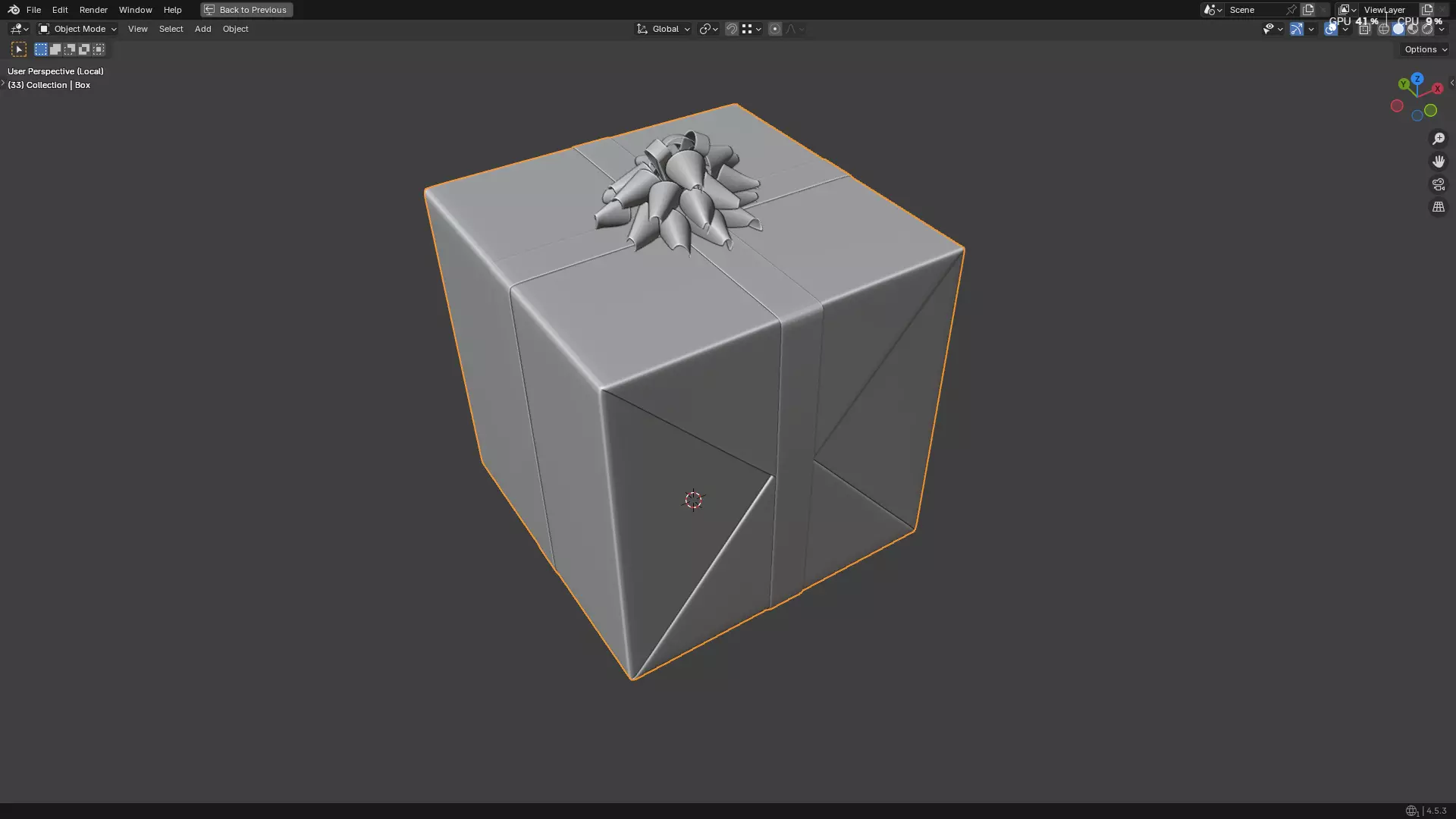This screenshot has width=1456, height=819.
Task: Open the Help menu
Action: pyautogui.click(x=172, y=10)
